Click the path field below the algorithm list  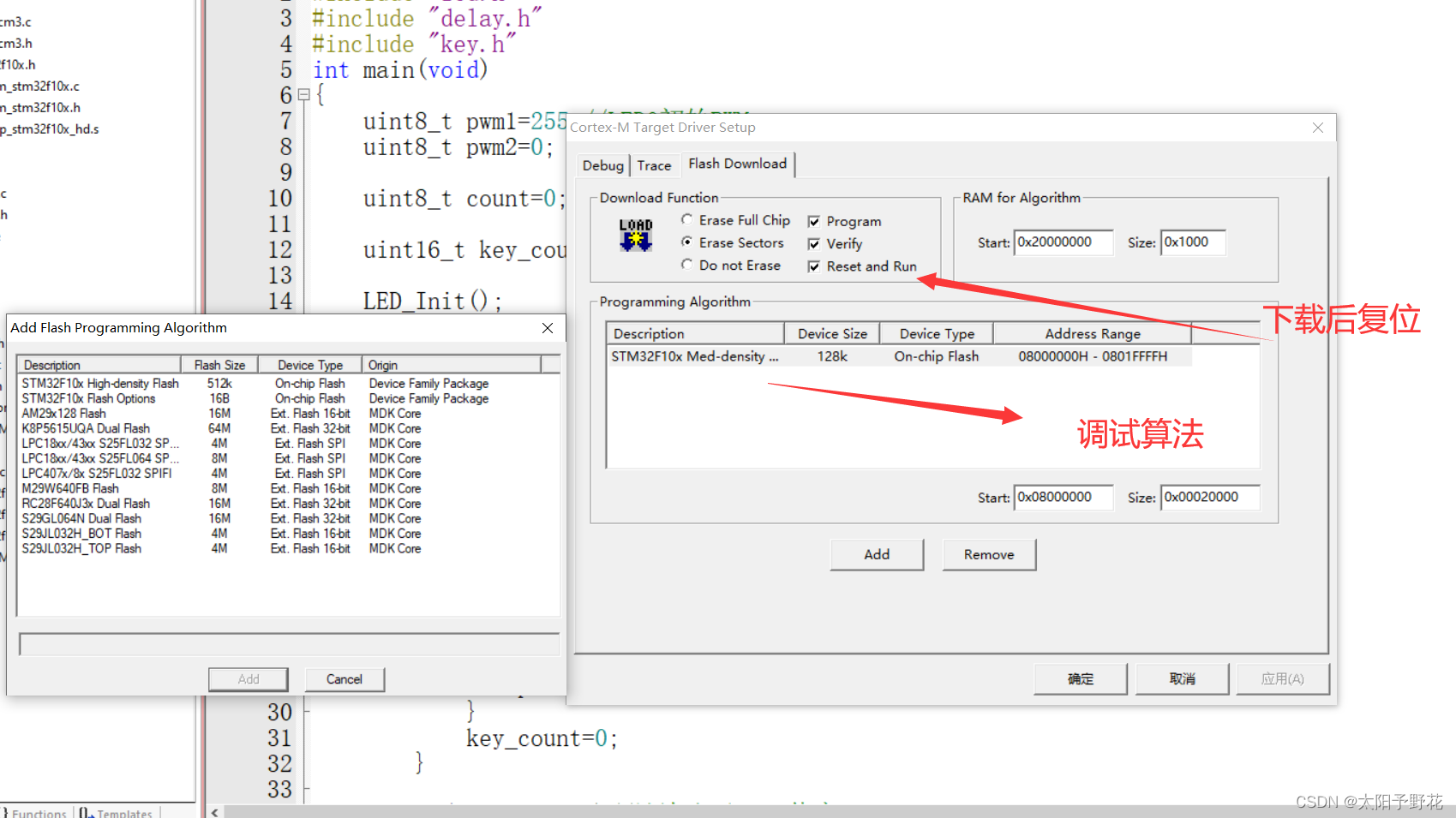289,644
